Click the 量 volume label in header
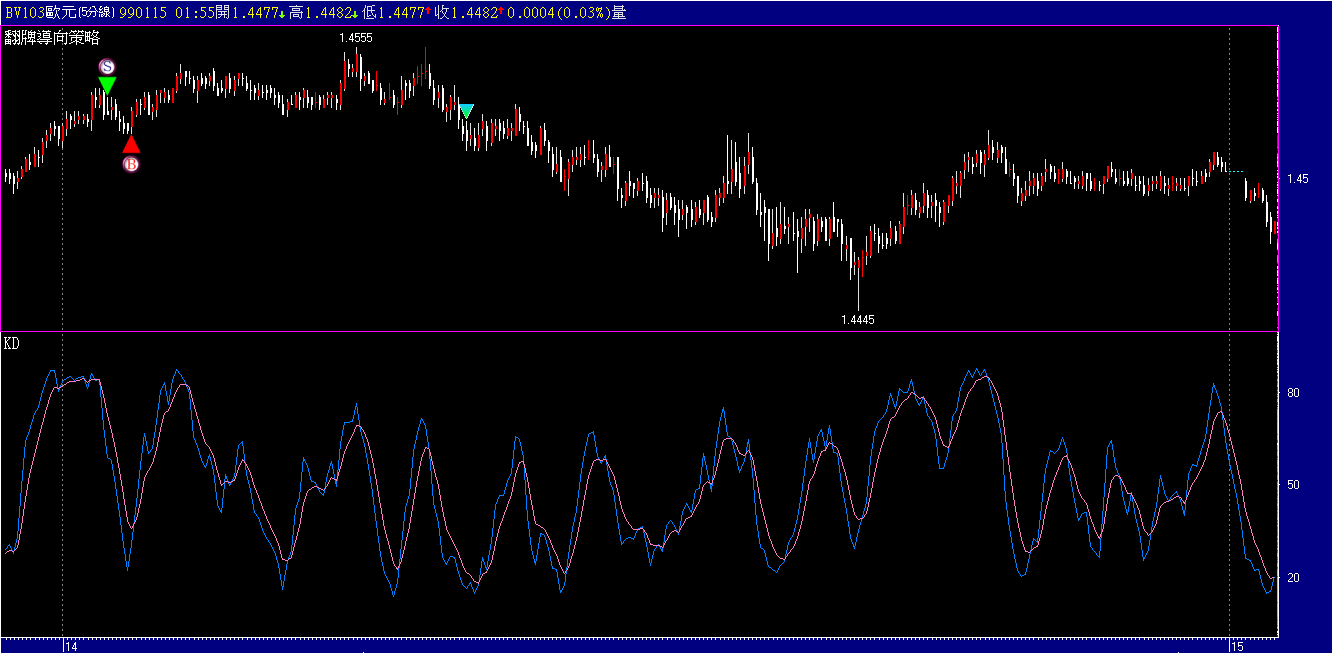The height and width of the screenshot is (654, 1334). 619,12
